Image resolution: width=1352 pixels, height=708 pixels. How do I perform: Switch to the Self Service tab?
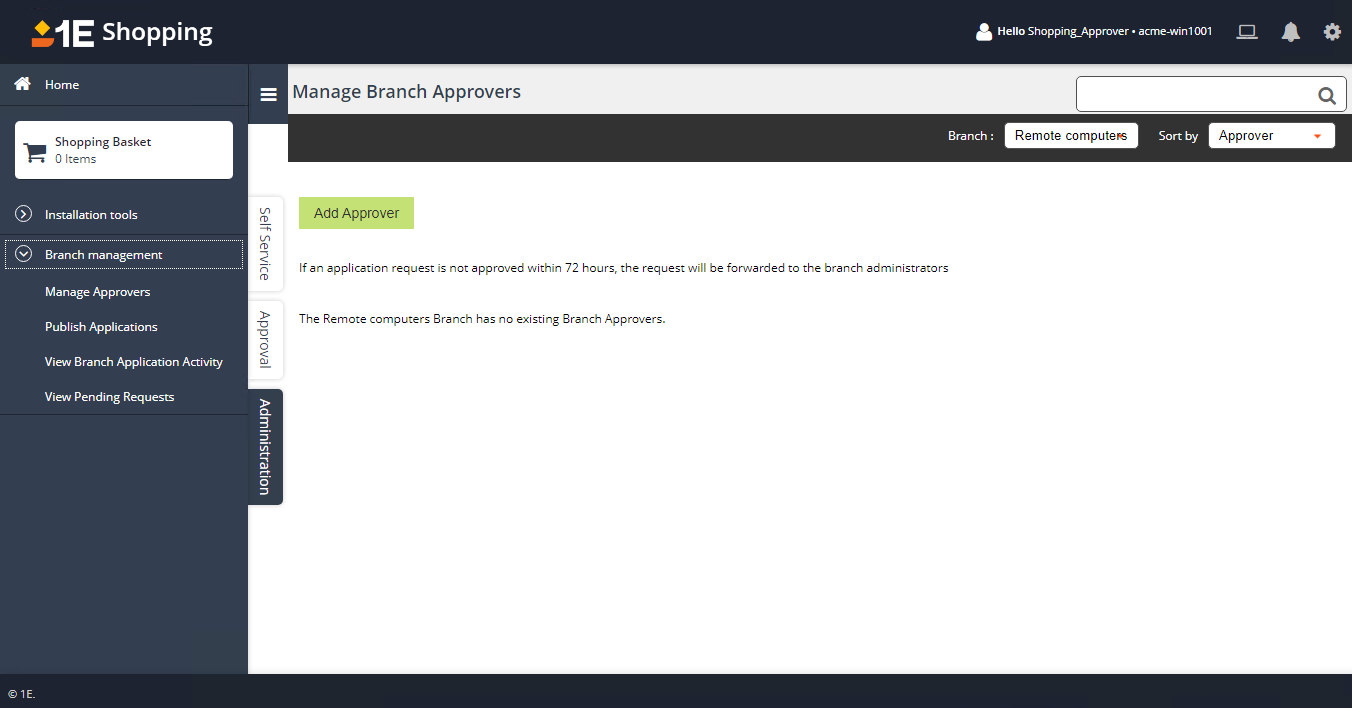click(265, 243)
